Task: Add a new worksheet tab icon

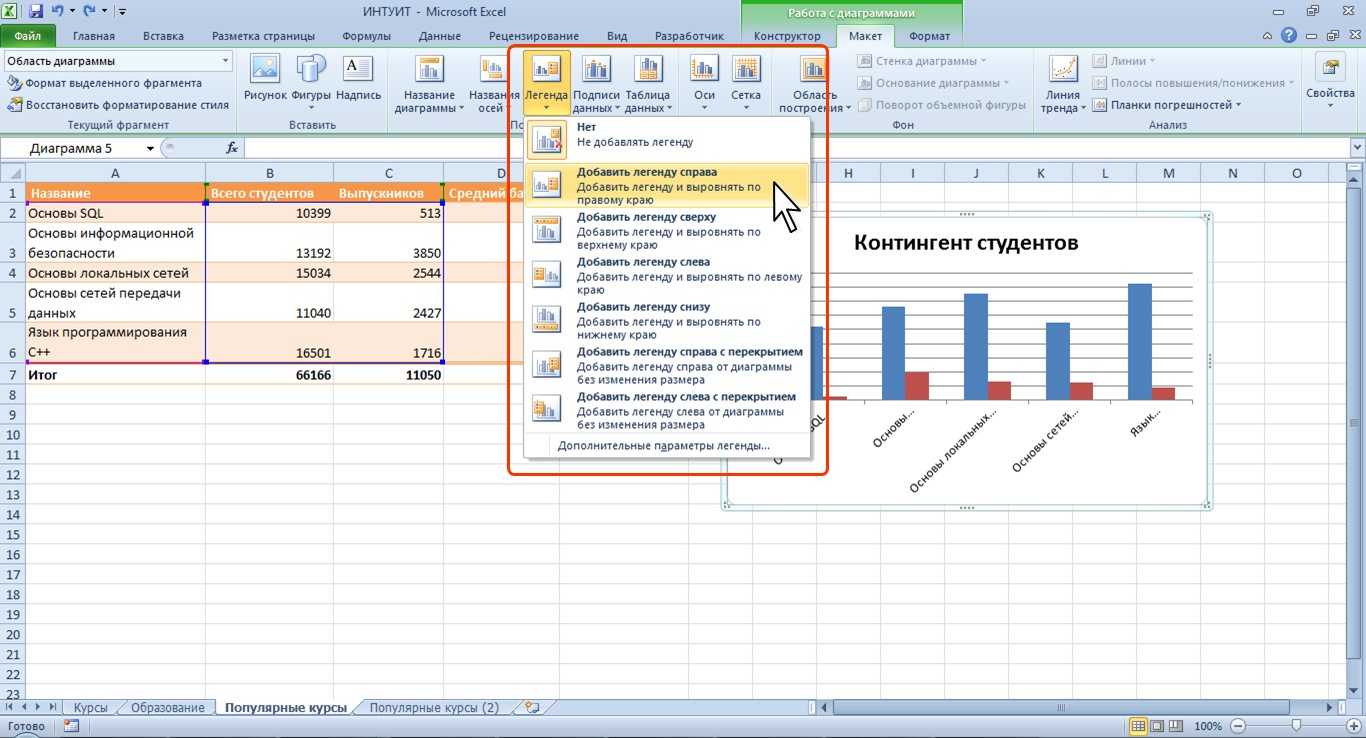Action: click(x=531, y=707)
